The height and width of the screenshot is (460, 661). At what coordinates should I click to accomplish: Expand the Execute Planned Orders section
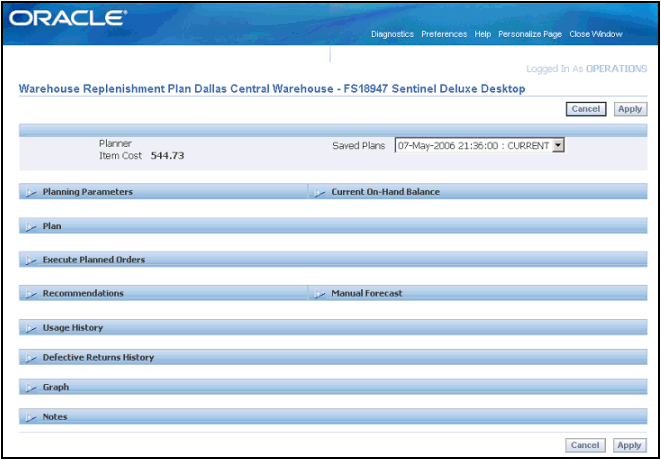point(32,260)
